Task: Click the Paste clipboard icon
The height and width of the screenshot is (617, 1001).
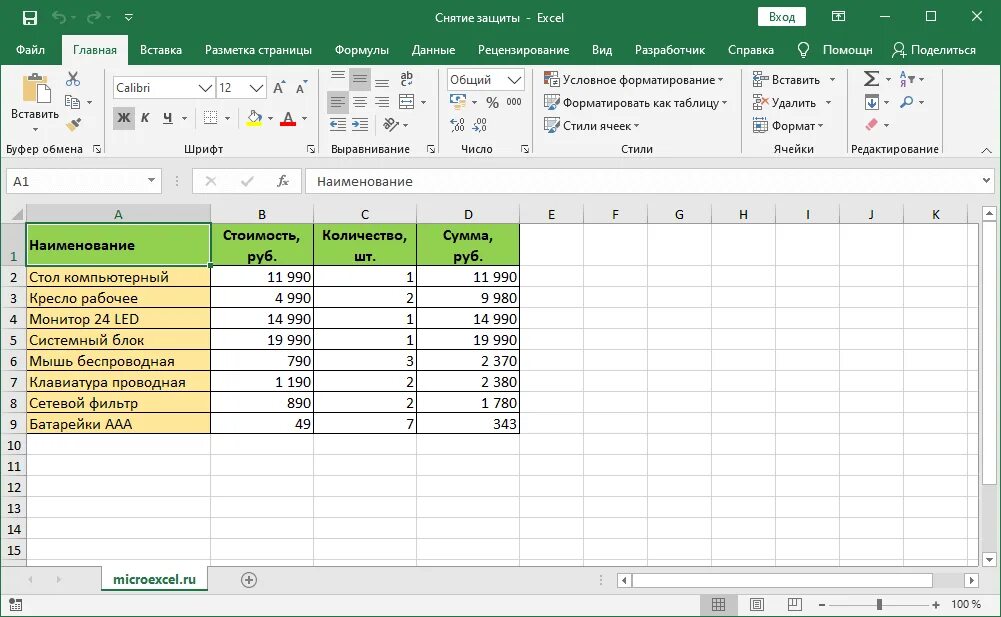Action: pyautogui.click(x=36, y=88)
